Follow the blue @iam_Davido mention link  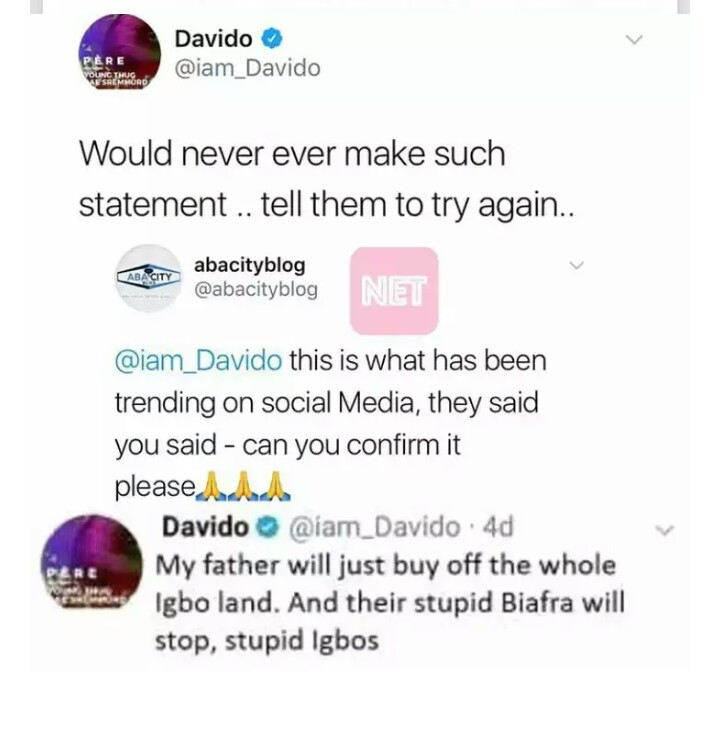pyautogui.click(x=199, y=361)
